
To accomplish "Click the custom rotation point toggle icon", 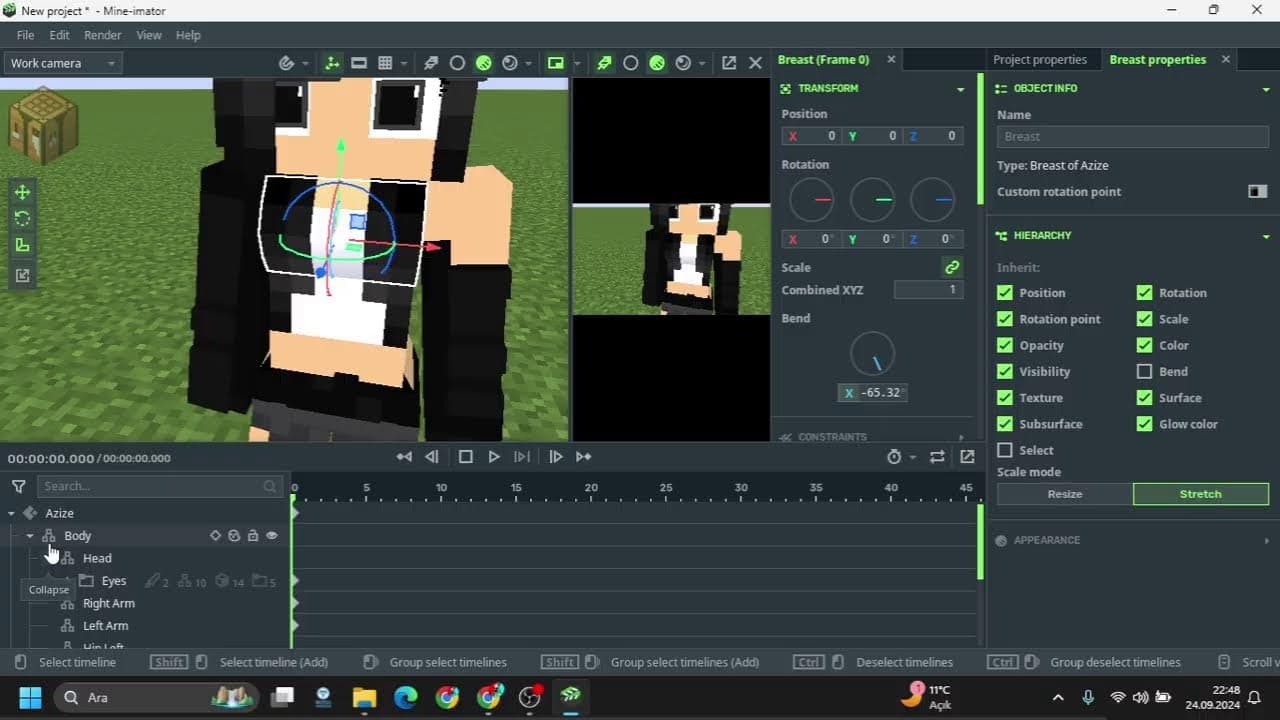I will point(1258,192).
